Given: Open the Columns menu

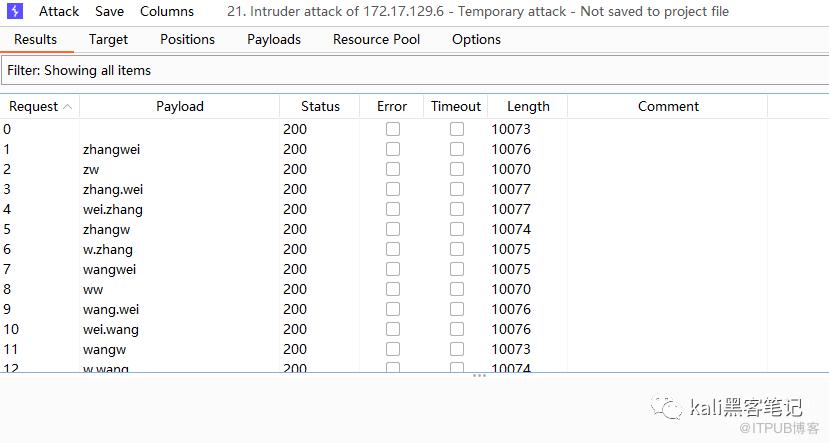Looking at the screenshot, I should click(x=167, y=12).
